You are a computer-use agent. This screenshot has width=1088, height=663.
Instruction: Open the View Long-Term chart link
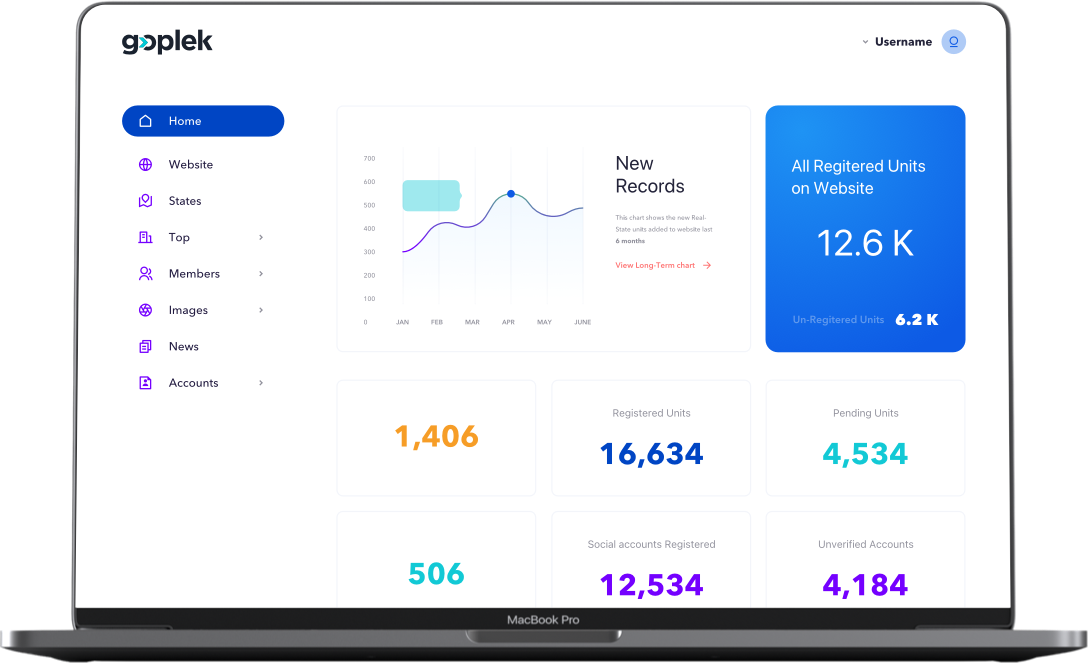tap(662, 265)
